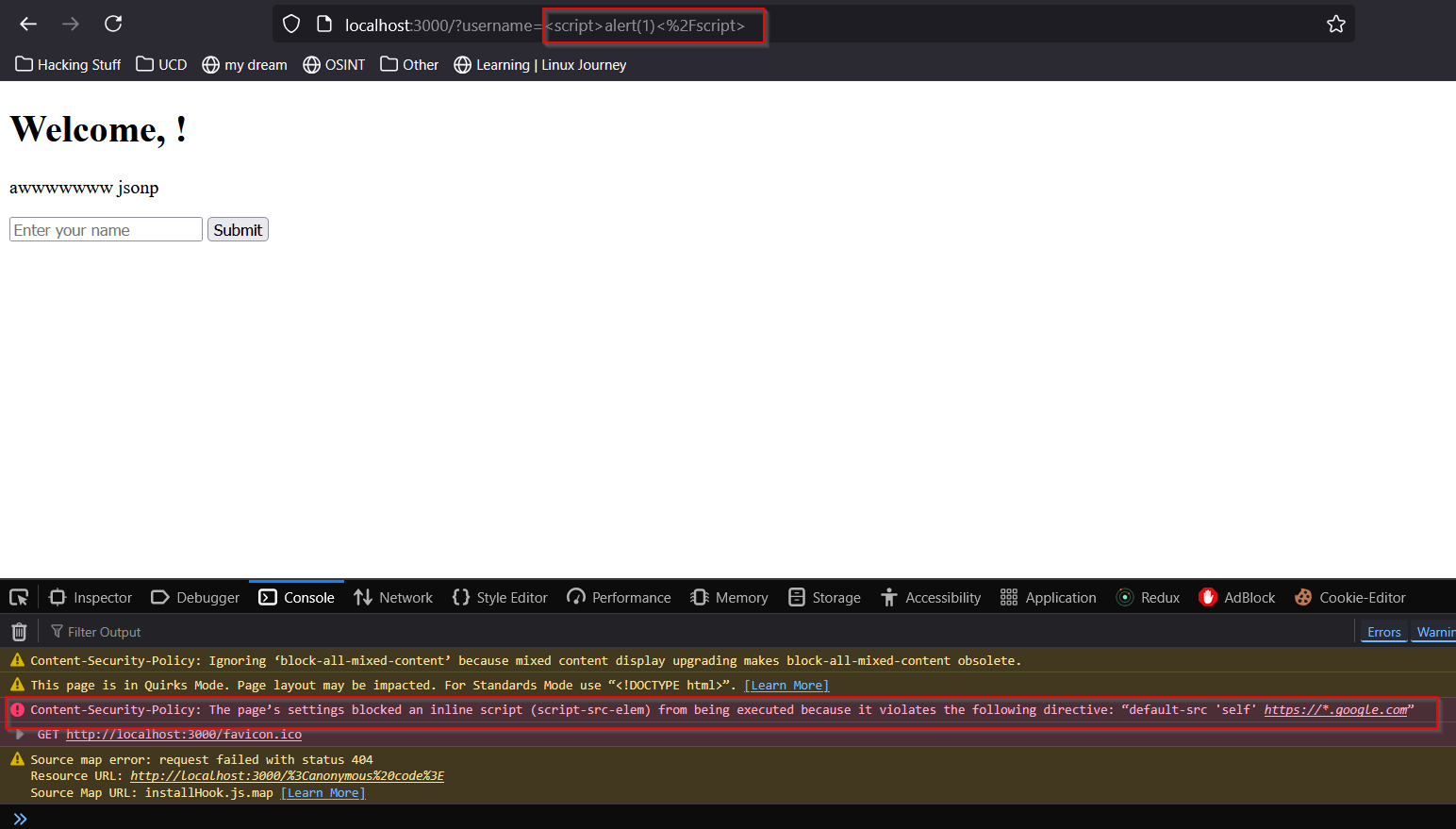The height and width of the screenshot is (829, 1456).
Task: Reload the page with the refresh icon
Action: click(113, 24)
